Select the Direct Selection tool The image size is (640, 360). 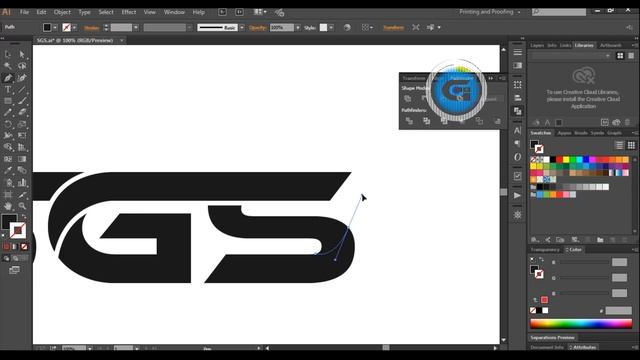(x=22, y=54)
